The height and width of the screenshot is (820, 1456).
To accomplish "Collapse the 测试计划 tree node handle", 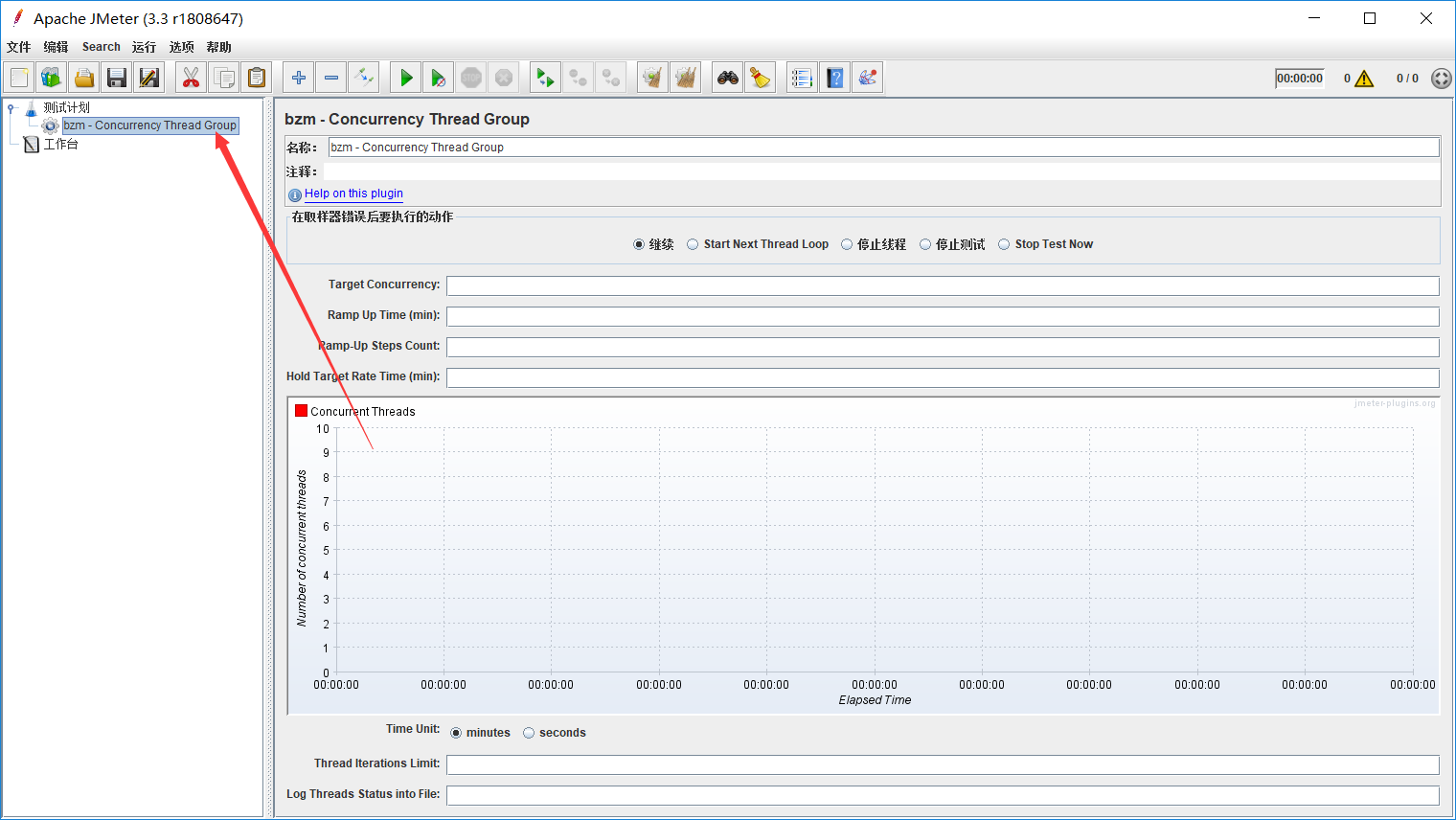I will 11,107.
